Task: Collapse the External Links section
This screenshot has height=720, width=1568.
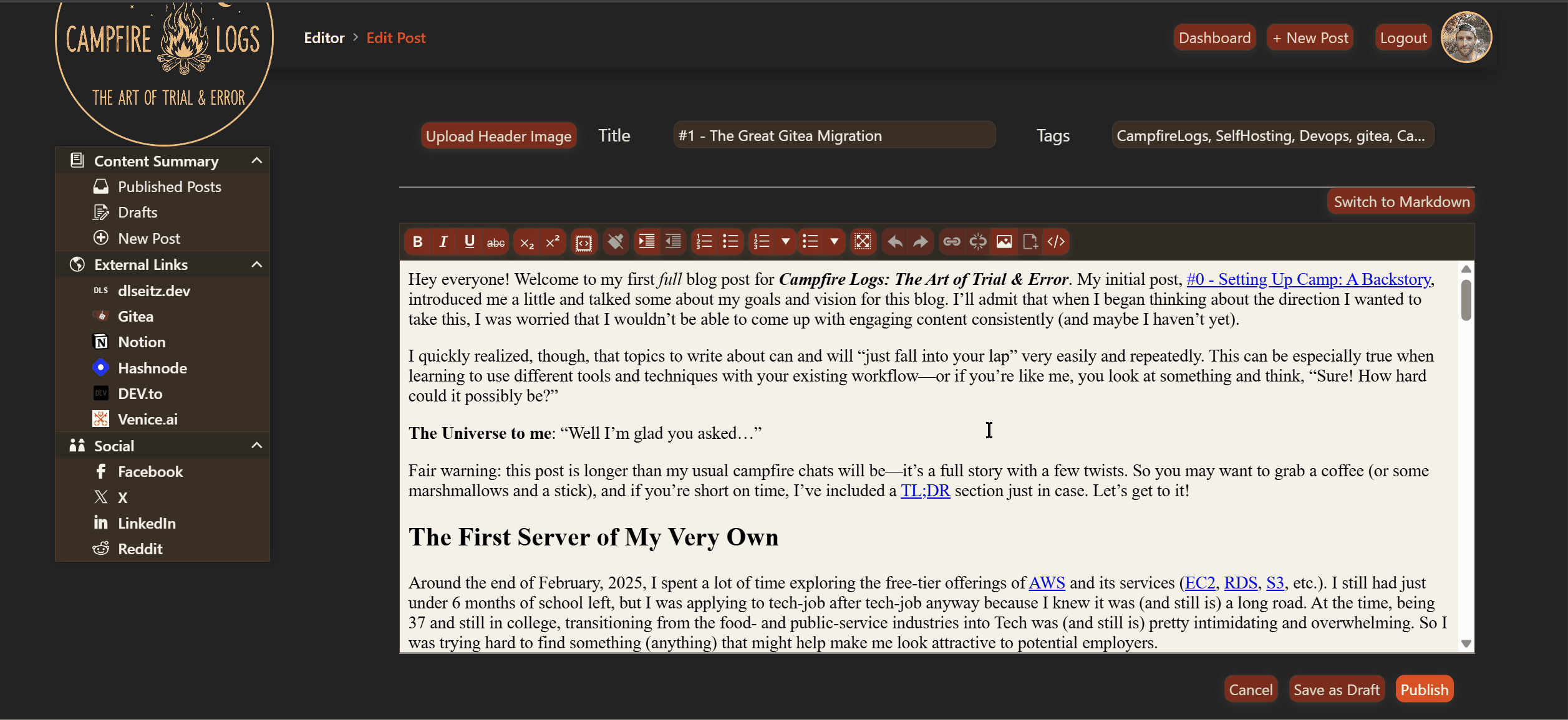Action: coord(256,264)
